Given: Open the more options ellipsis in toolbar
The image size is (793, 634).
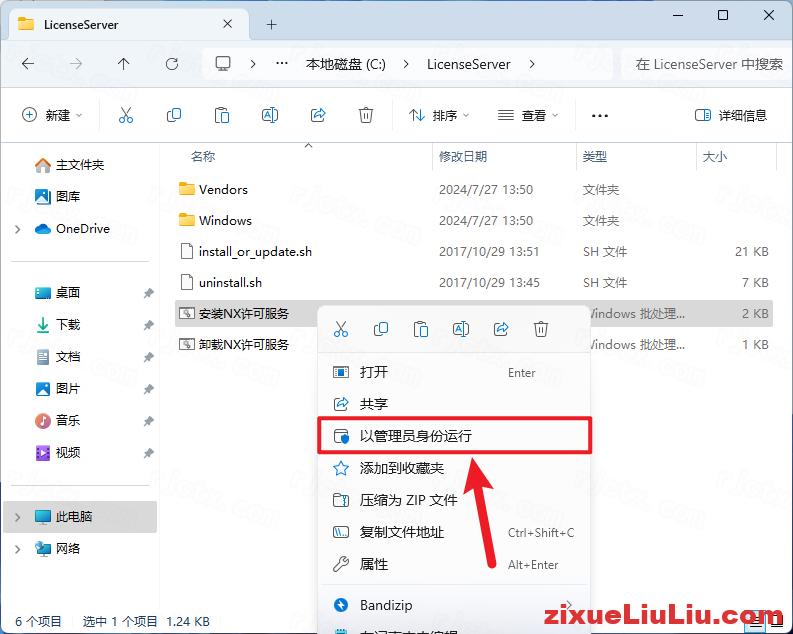Looking at the screenshot, I should coord(600,116).
